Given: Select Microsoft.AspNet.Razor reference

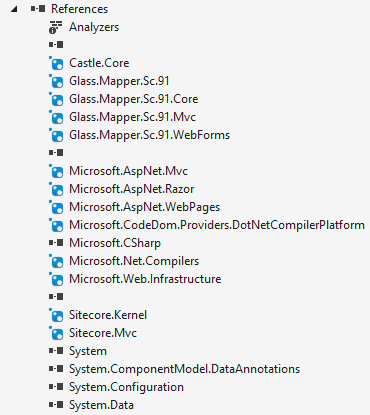Looking at the screenshot, I should [132, 189].
